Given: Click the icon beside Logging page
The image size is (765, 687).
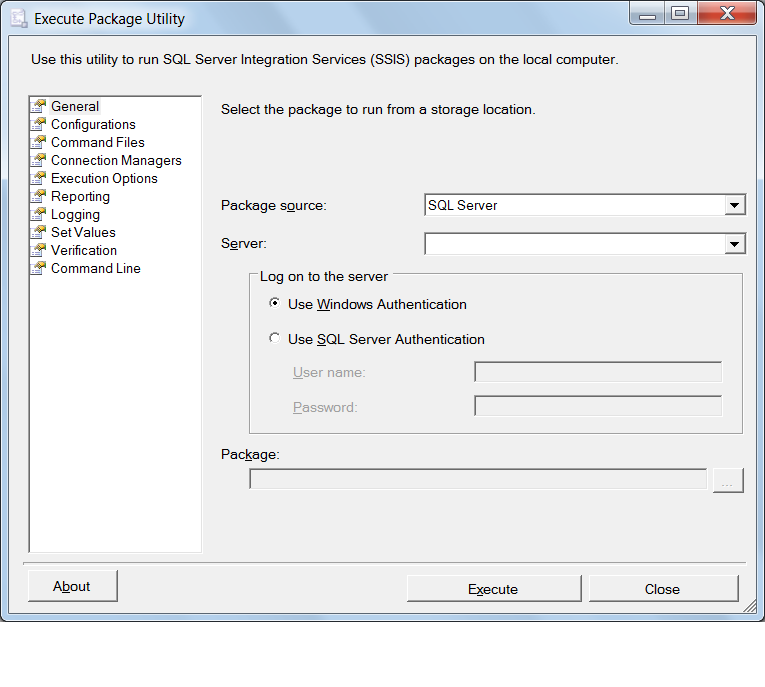Looking at the screenshot, I should pos(39,214).
